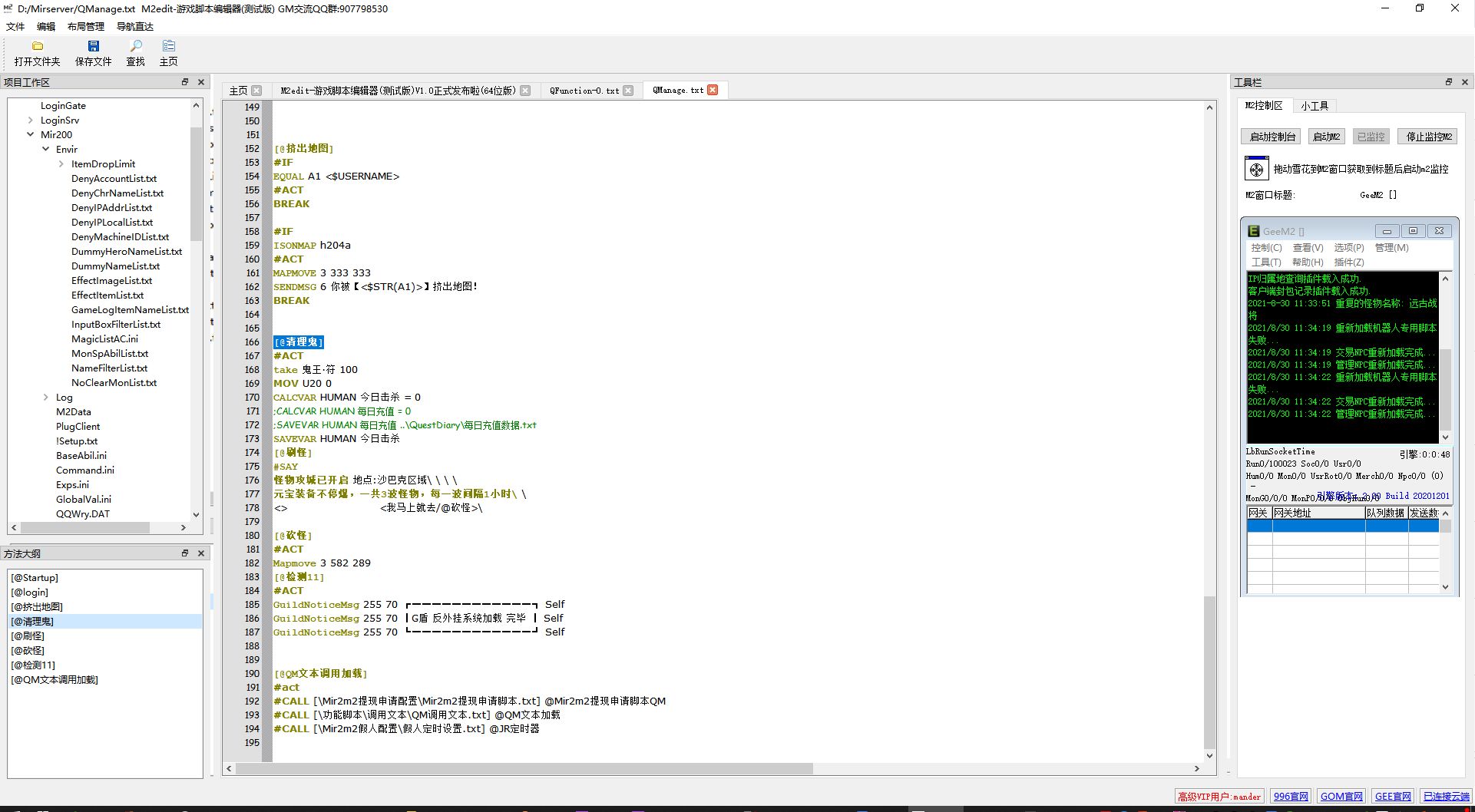This screenshot has width=1475, height=812.
Task: Jump to [@刷怪] in method outline
Action: pos(28,636)
